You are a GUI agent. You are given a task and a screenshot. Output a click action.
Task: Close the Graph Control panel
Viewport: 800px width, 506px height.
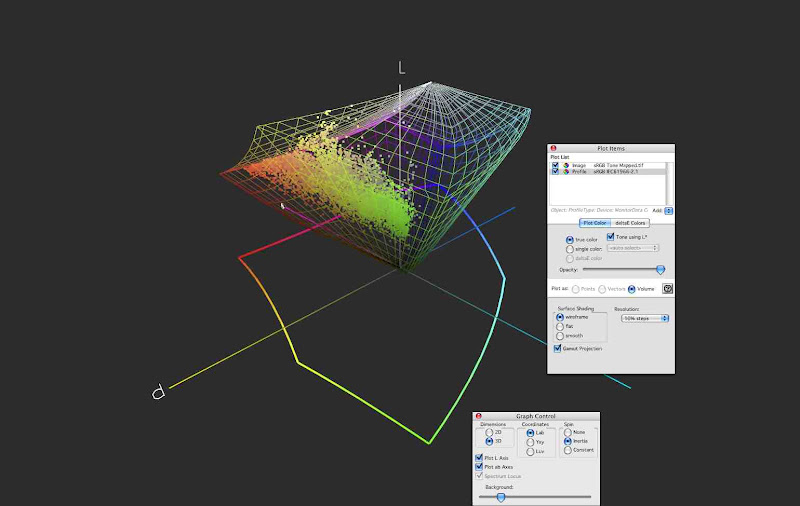[x=479, y=416]
